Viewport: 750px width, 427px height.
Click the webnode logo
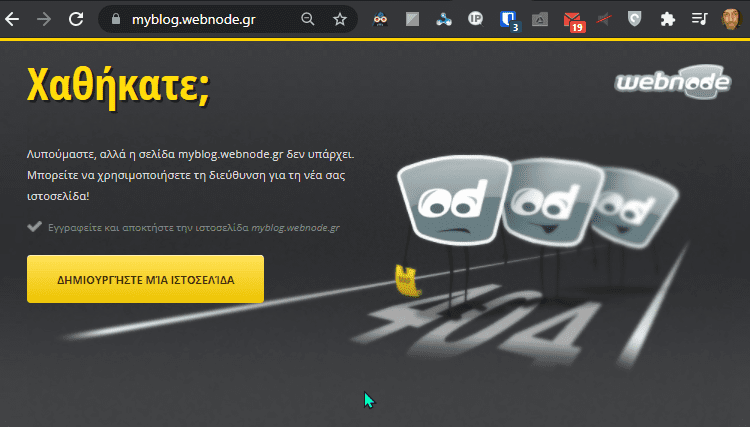673,82
